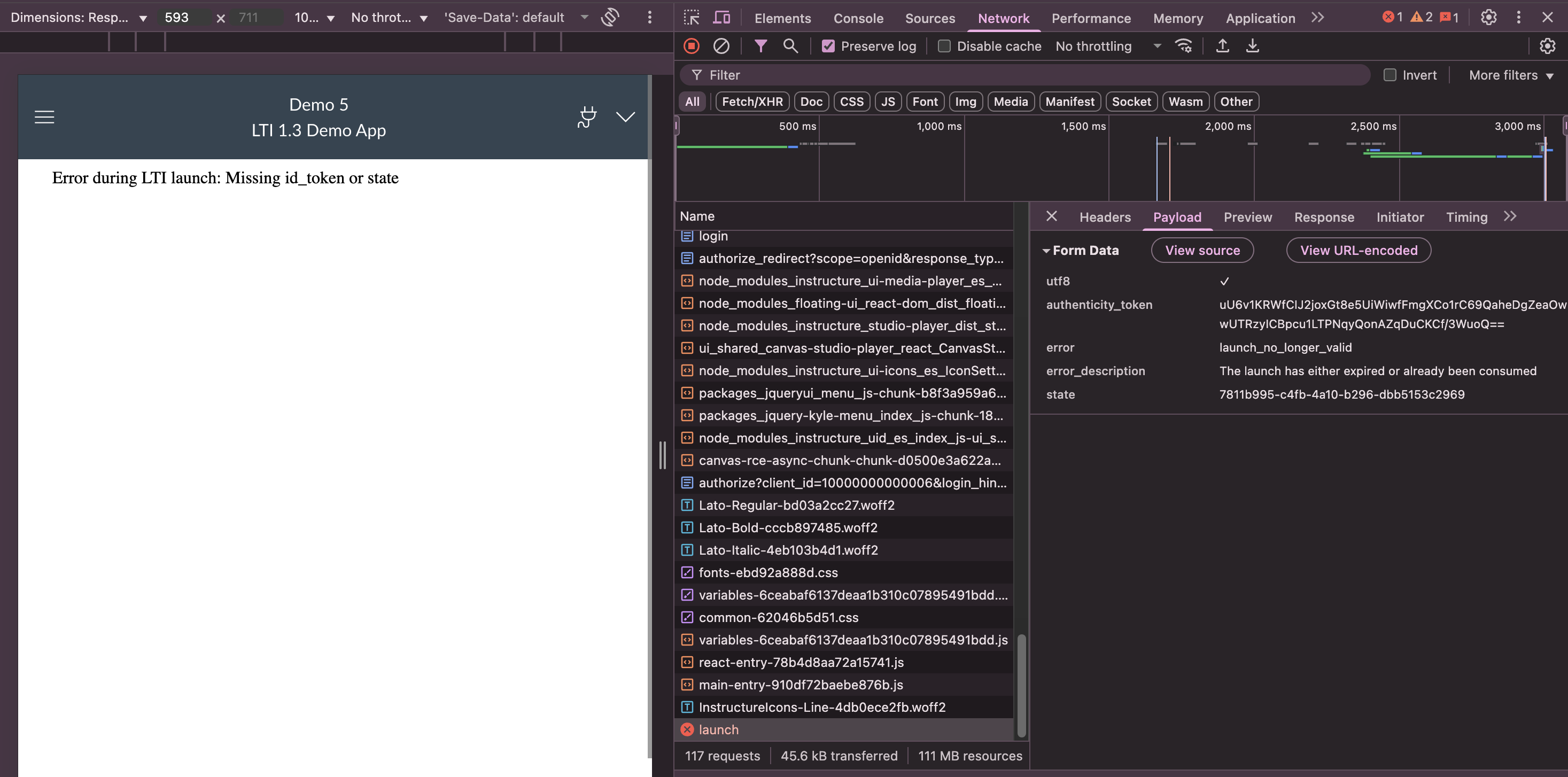Toggle the device toolbar icon
The height and width of the screenshot is (777, 1568).
click(x=721, y=18)
